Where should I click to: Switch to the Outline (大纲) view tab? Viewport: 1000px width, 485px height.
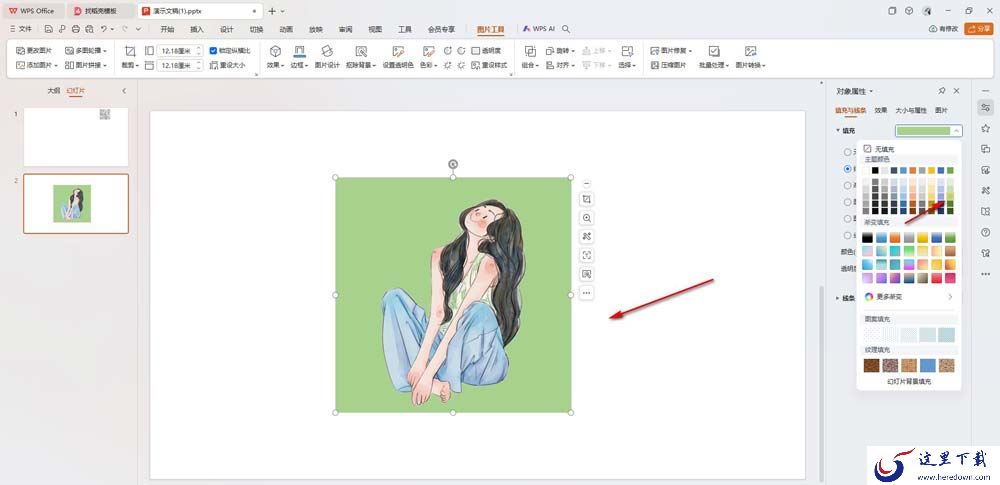click(54, 91)
